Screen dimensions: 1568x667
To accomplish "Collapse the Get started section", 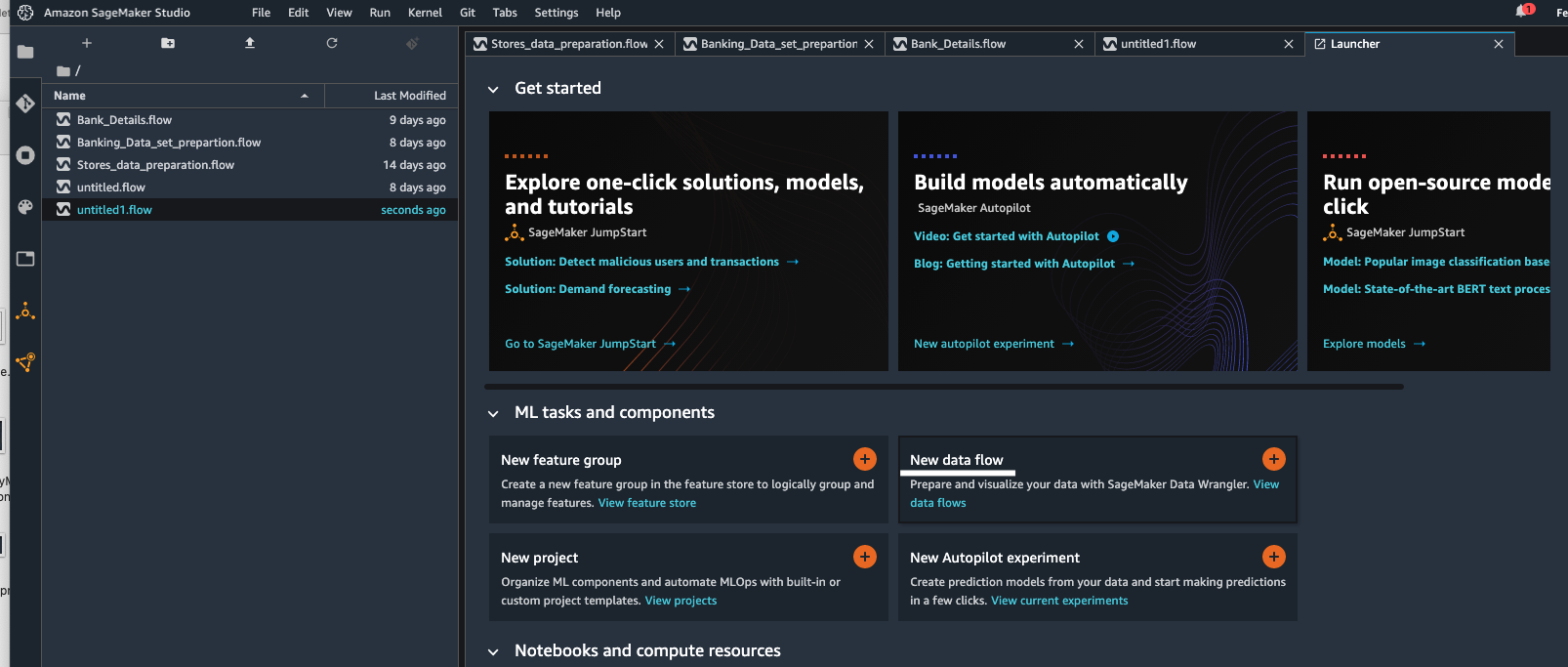I will pos(494,89).
